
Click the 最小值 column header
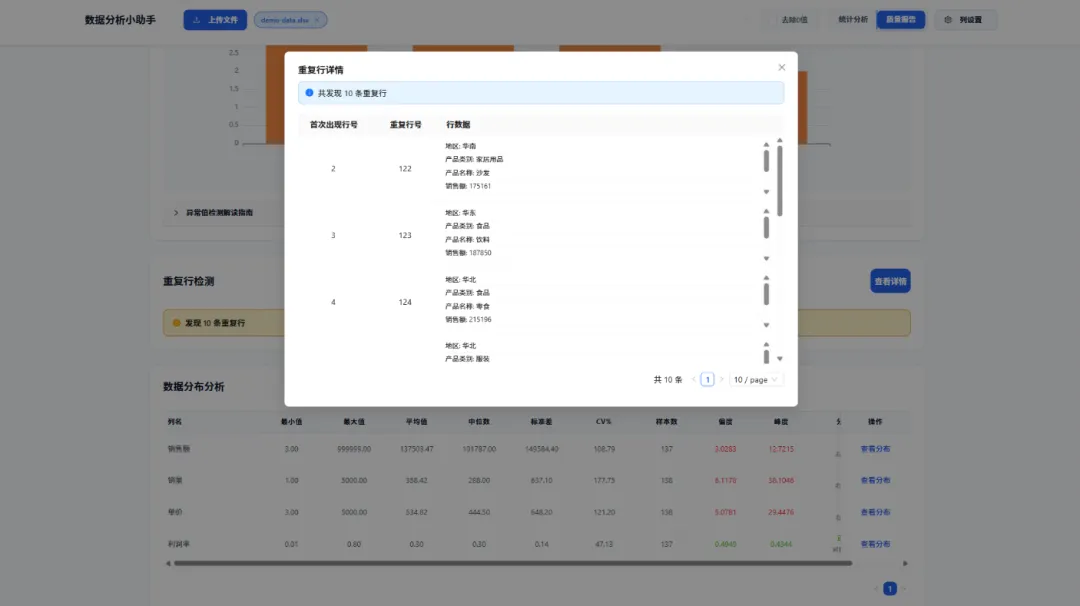[291, 421]
